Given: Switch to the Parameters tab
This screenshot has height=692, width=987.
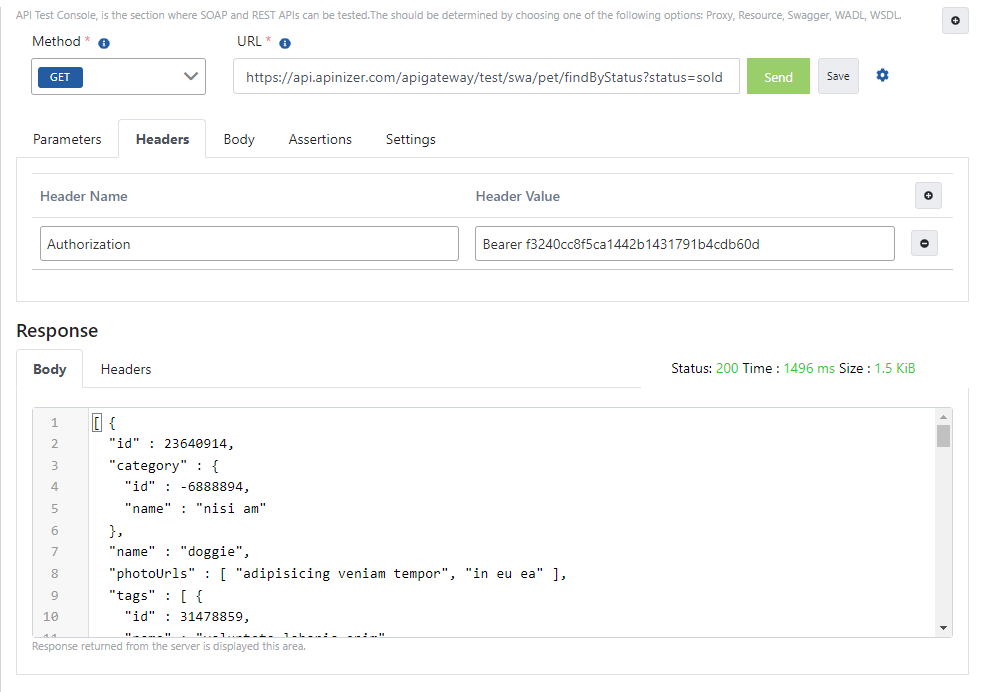Looking at the screenshot, I should pyautogui.click(x=67, y=140).
